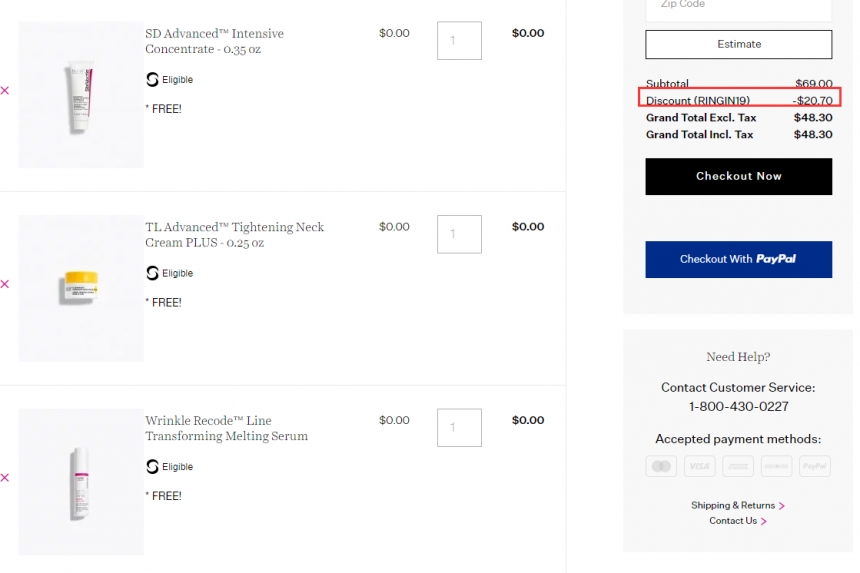Remove TL Advanced Tightening Neck Cream item

point(5,284)
